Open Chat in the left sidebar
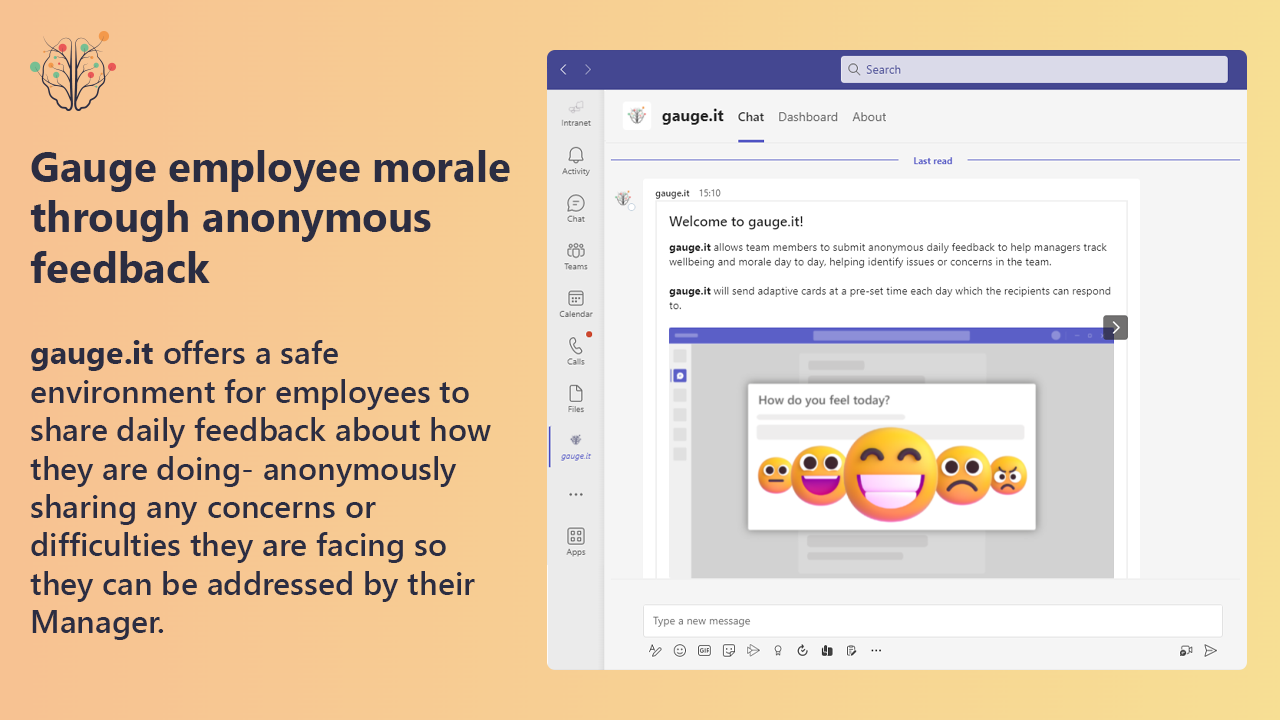The image size is (1280, 720). click(576, 209)
